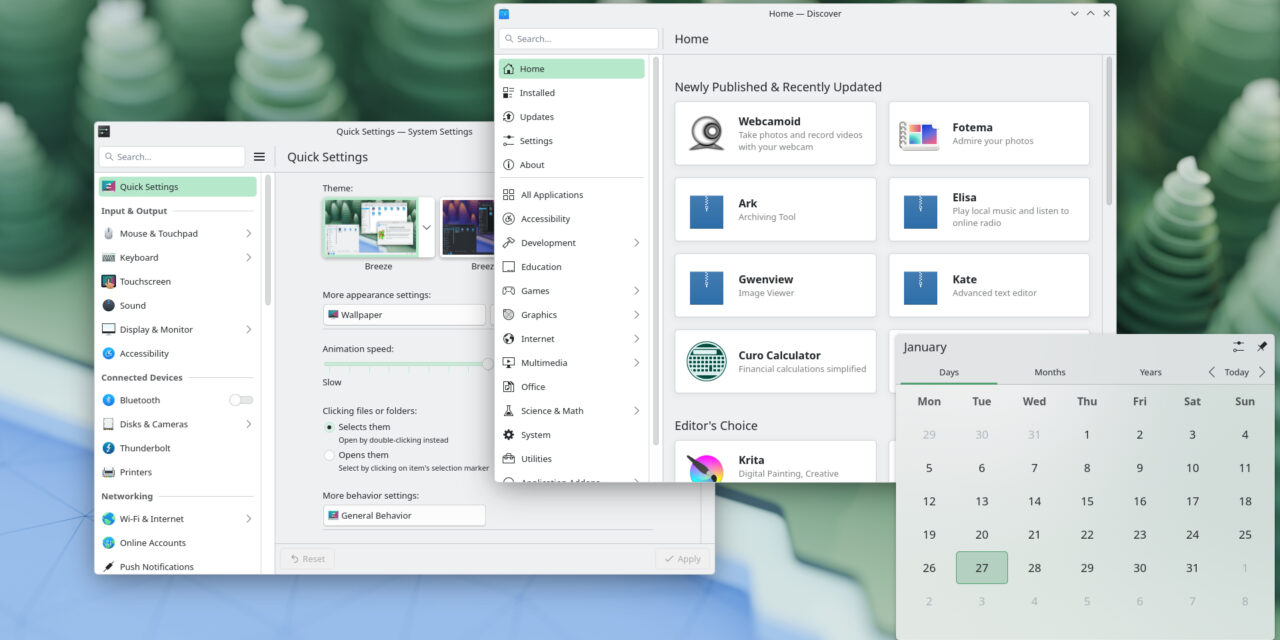Select Quick Settings in the sidebar
The width and height of the screenshot is (1280, 640).
[177, 187]
